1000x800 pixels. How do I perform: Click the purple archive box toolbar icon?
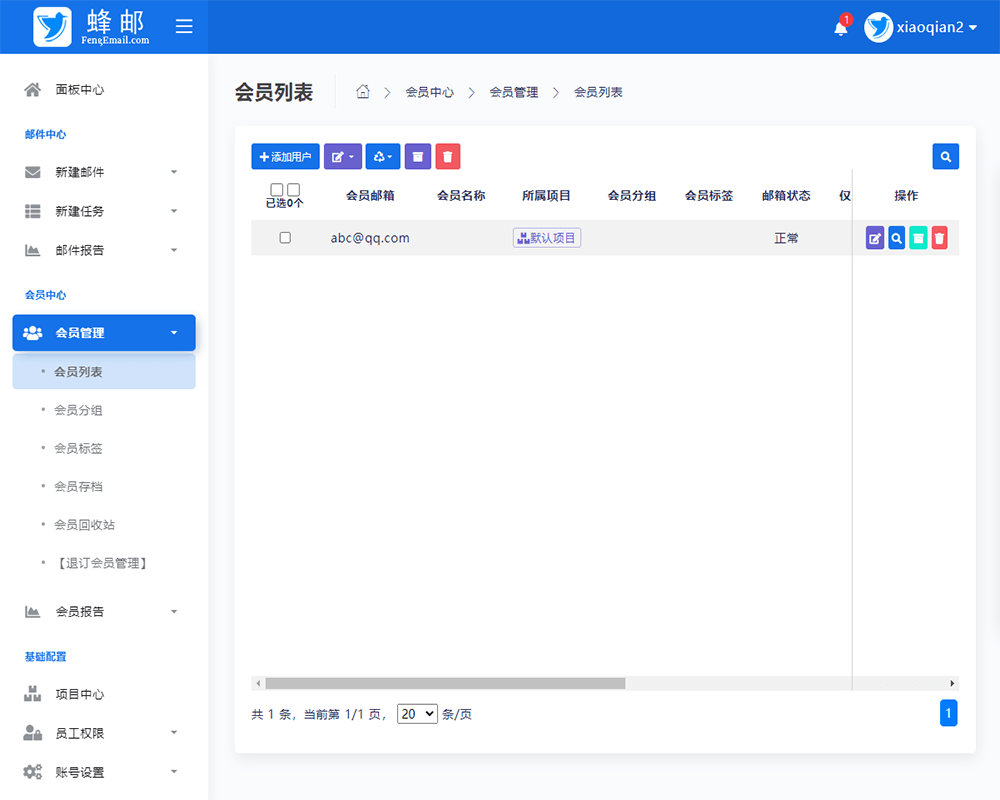click(417, 156)
